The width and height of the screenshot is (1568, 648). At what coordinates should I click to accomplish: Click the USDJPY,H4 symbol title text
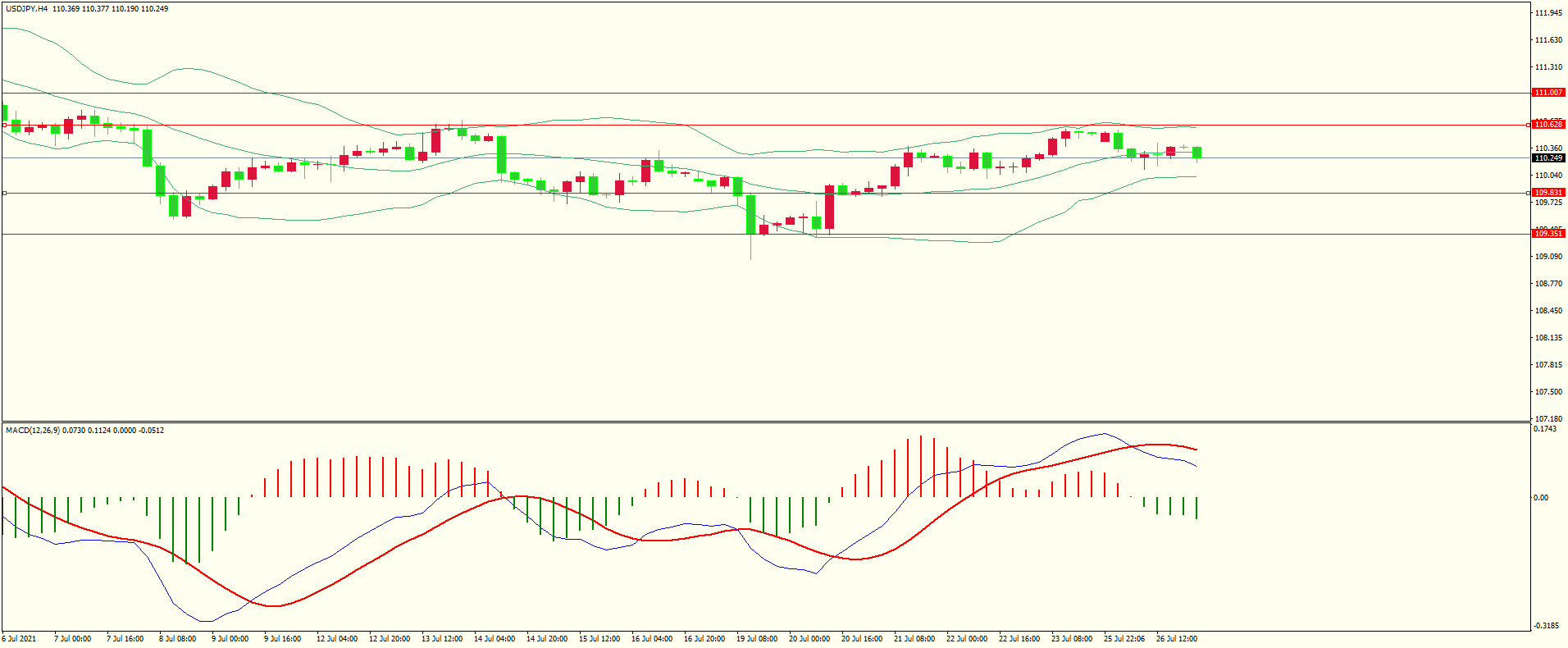26,9
